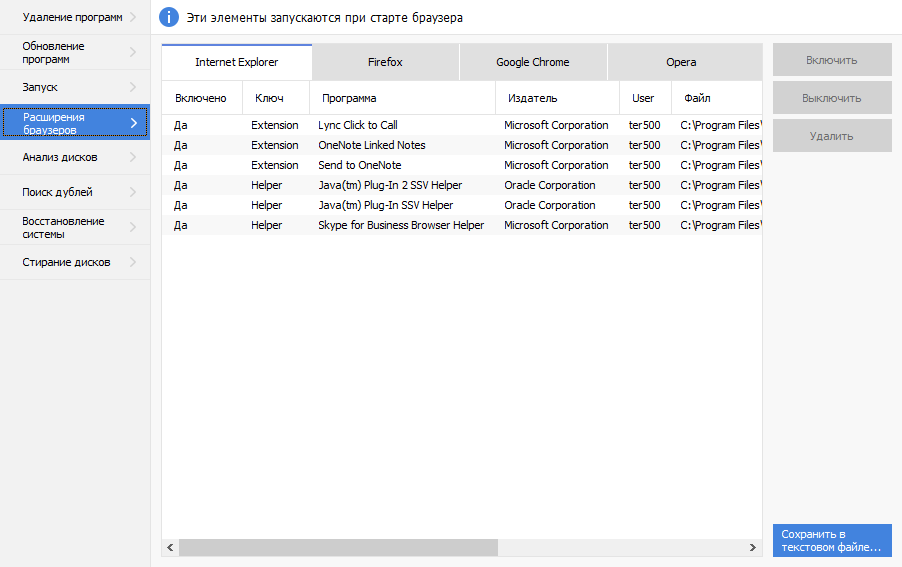
Task: Switch to the Firefox tab
Action: (x=385, y=62)
